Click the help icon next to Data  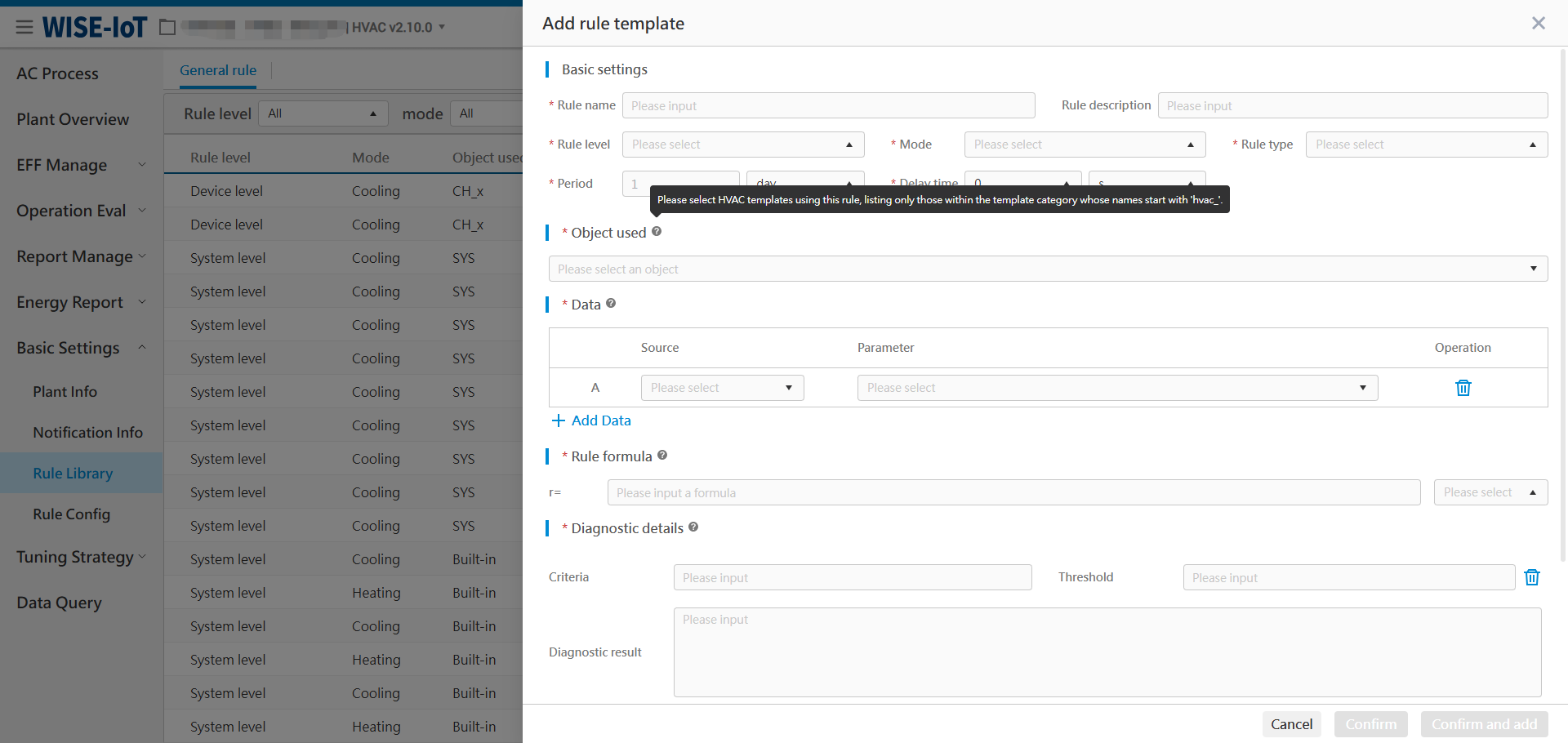[611, 304]
